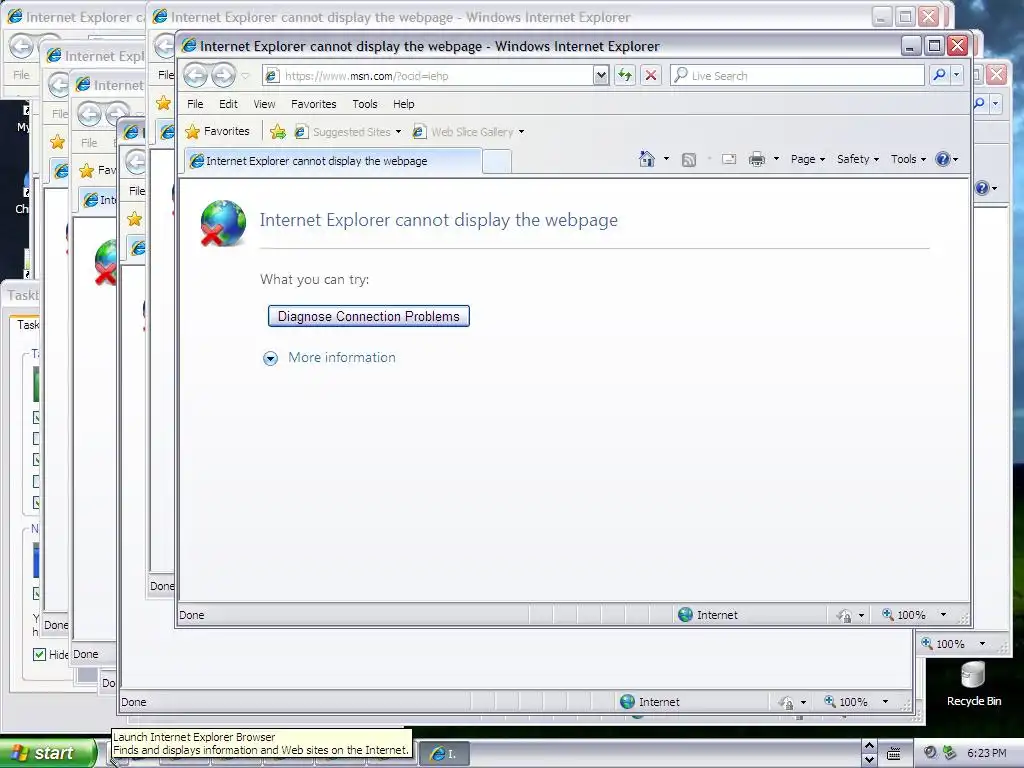
Task: Click the Home icon in the command bar
Action: pos(647,159)
